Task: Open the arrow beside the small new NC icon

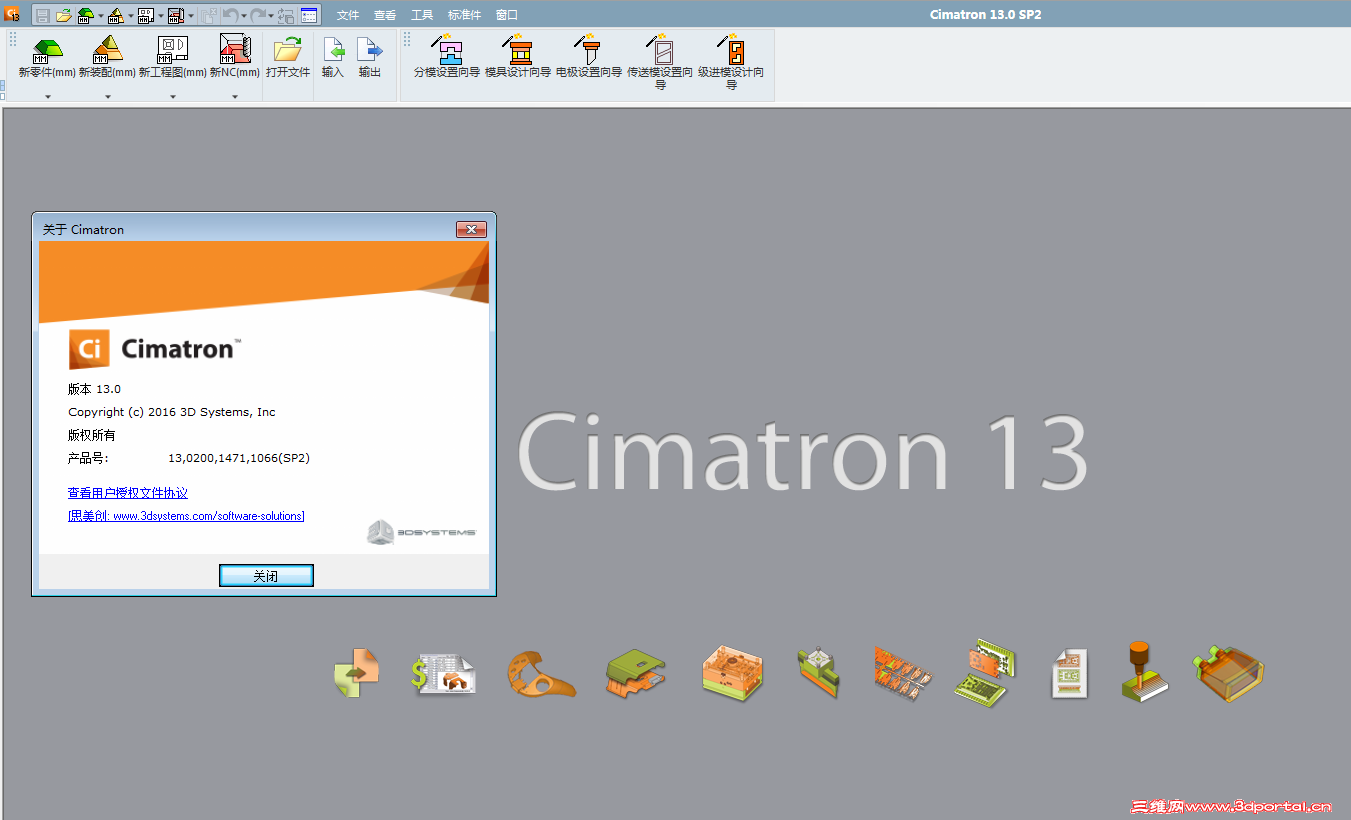Action: coord(190,16)
